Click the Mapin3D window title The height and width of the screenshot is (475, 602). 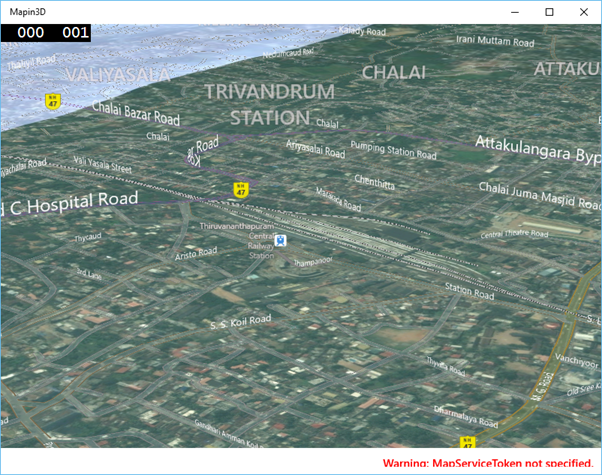point(28,12)
